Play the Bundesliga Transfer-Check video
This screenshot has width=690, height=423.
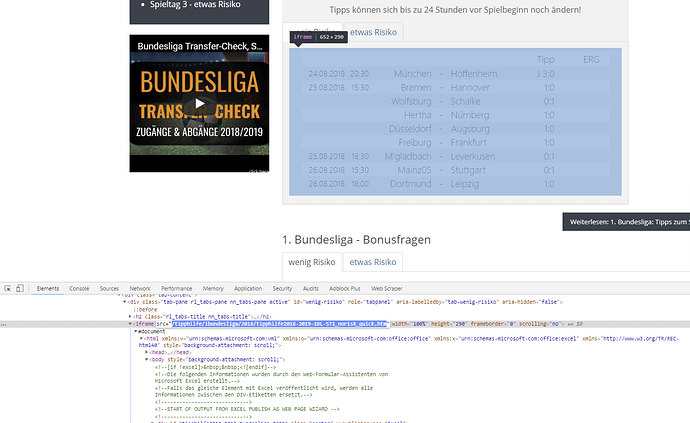[200, 103]
